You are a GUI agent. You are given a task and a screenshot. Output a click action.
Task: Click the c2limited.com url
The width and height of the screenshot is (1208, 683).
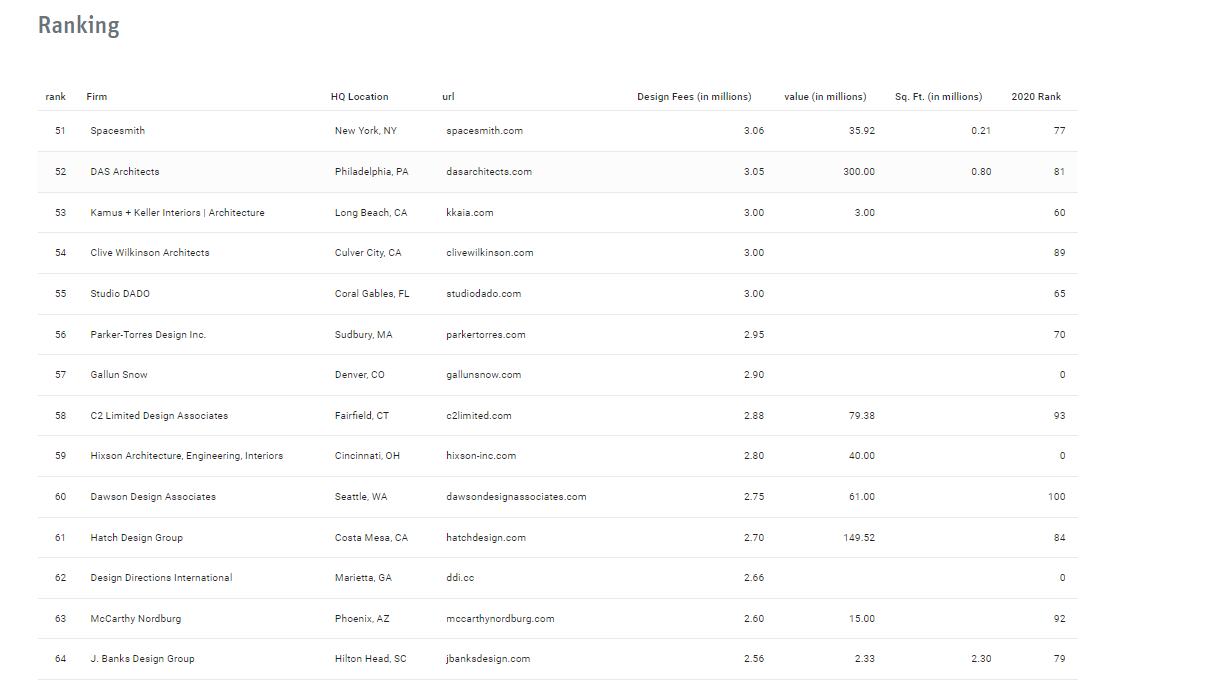click(x=479, y=416)
